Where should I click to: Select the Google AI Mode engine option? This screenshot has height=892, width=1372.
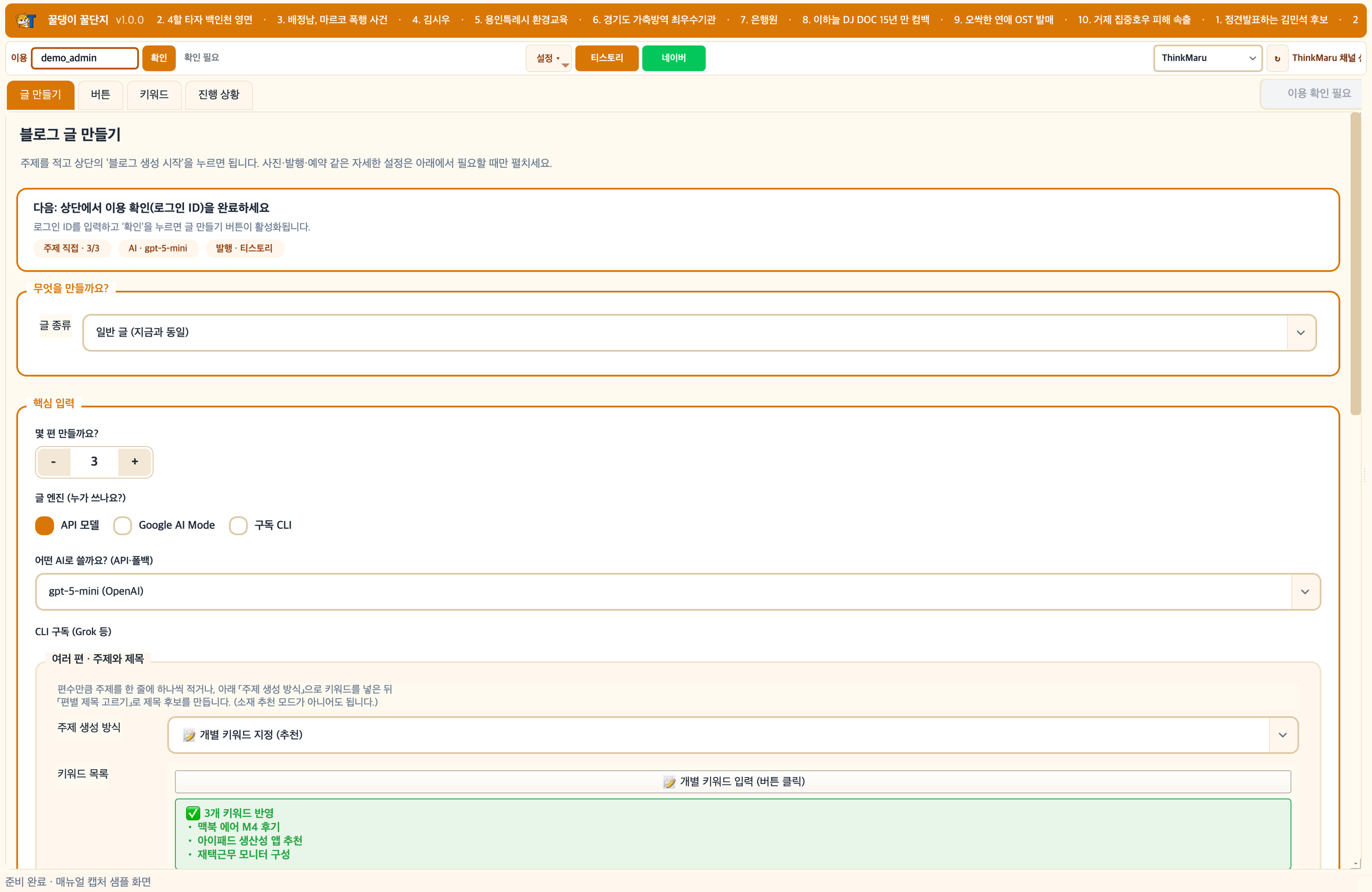[x=122, y=525]
